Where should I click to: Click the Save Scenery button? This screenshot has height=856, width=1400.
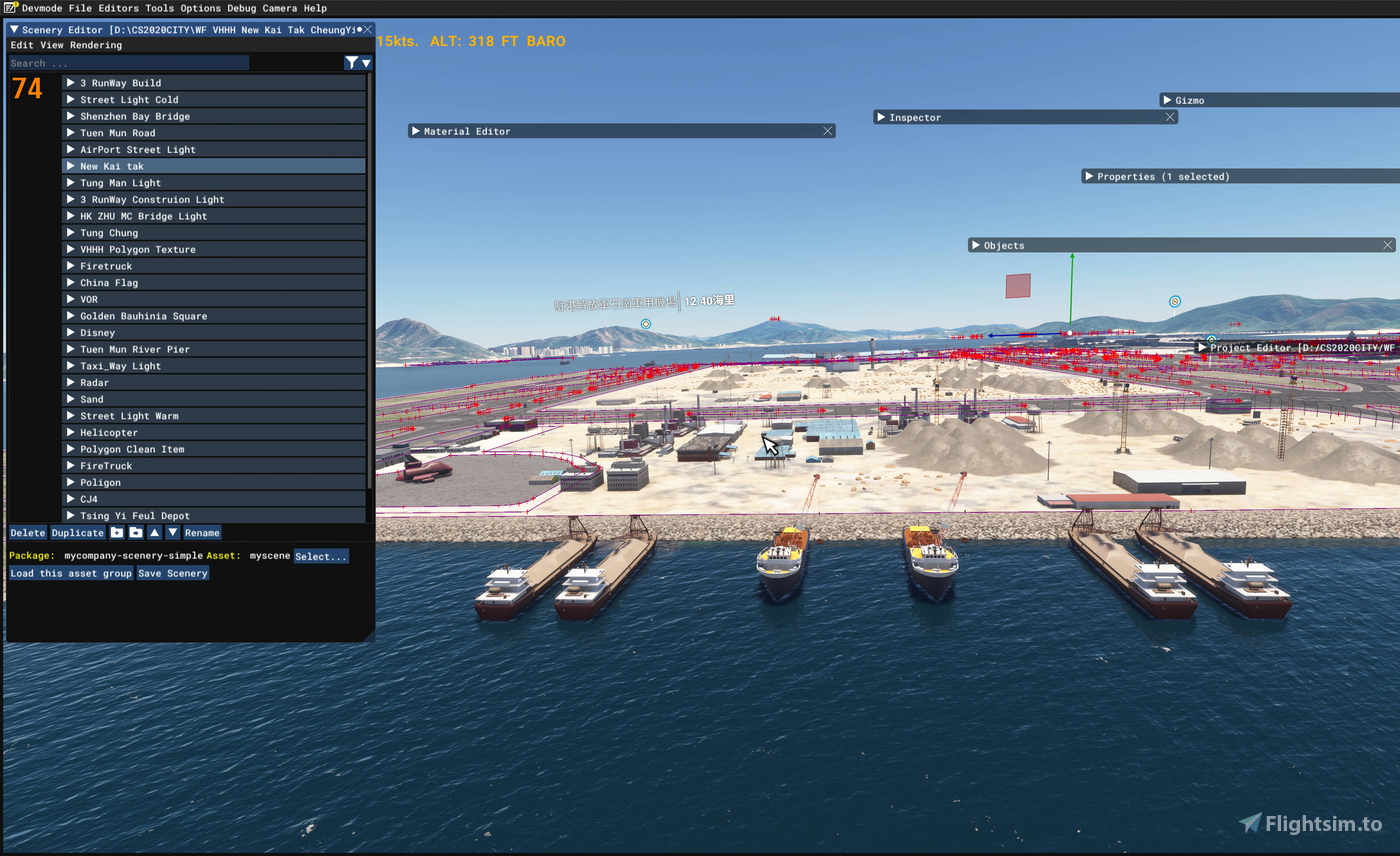(x=171, y=572)
